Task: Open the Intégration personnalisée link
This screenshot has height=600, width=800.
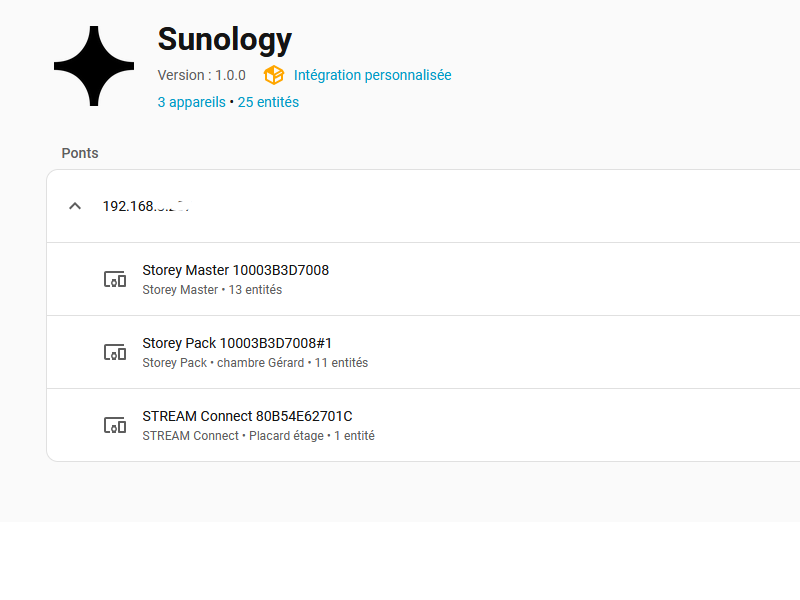Action: coord(372,75)
